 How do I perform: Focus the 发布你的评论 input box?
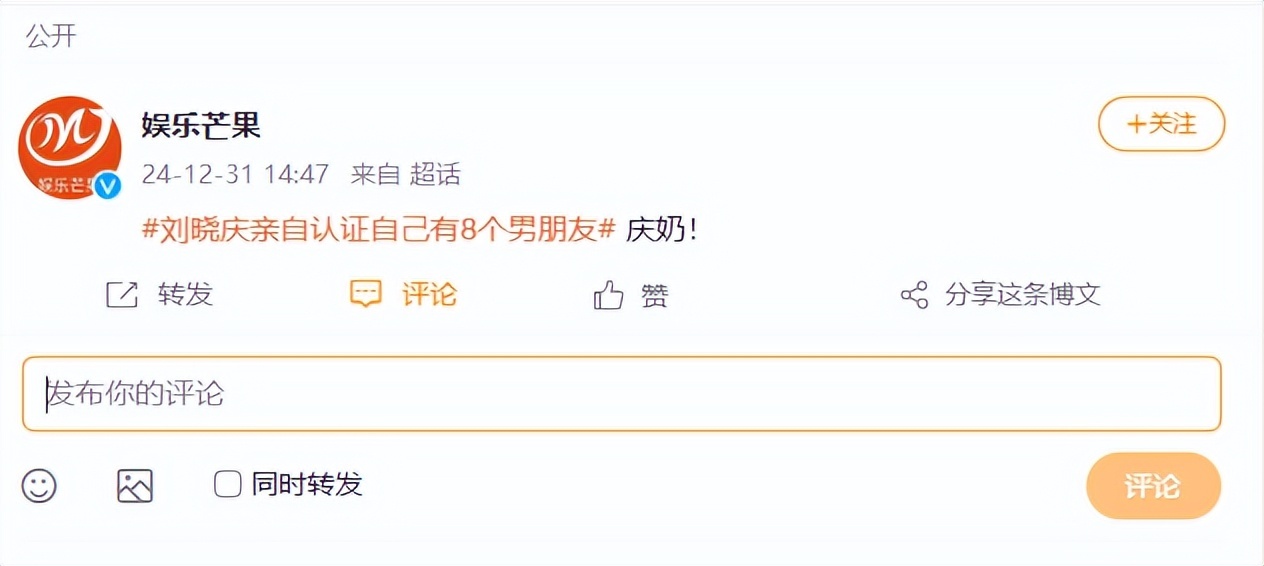point(620,394)
